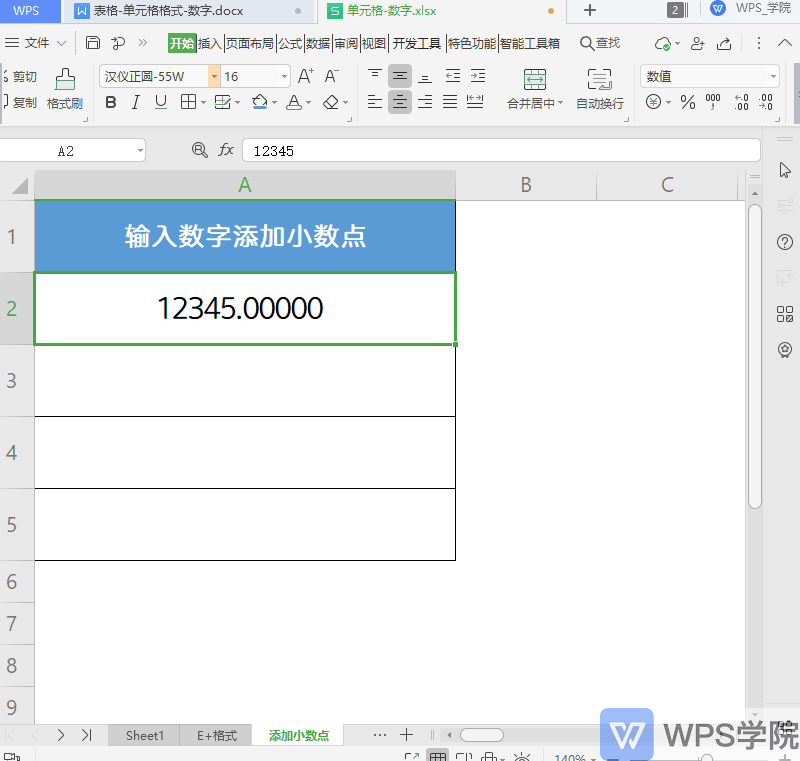Toggle bold formatting

111,103
